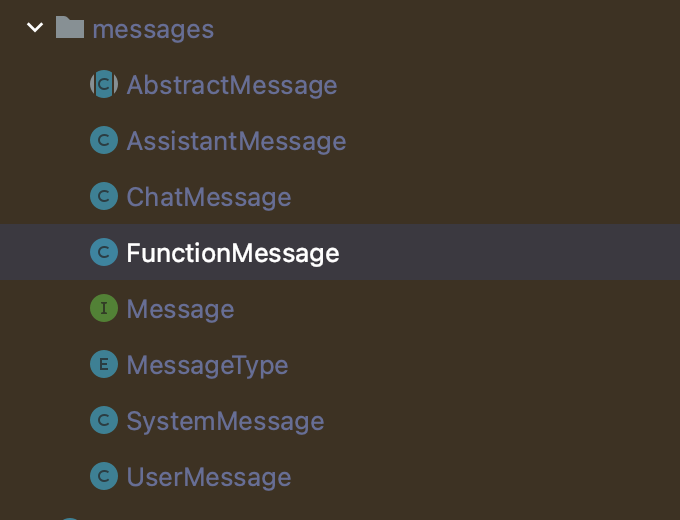Click the AssistantMessage class icon

[x=104, y=141]
